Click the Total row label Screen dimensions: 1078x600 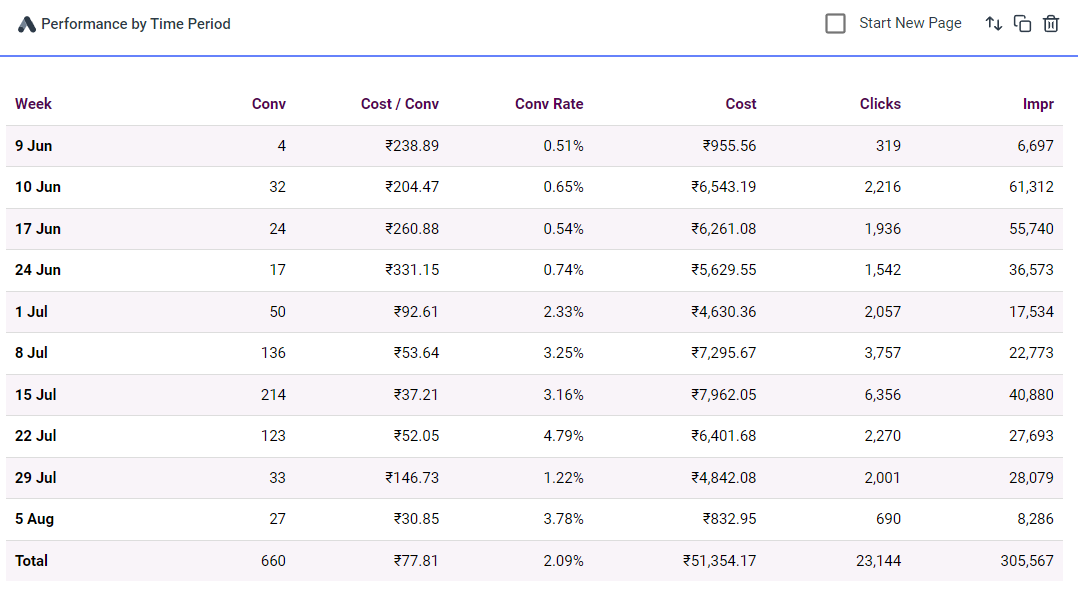click(31, 561)
